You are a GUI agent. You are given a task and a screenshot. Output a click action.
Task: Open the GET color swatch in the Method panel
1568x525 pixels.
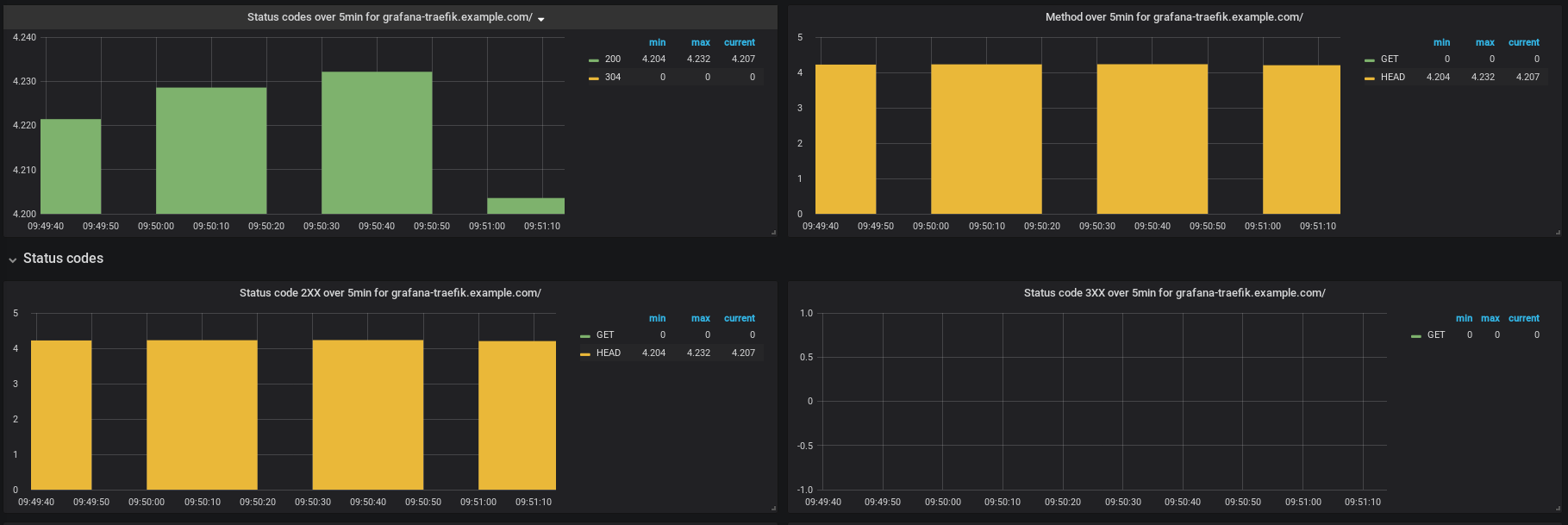pos(1370,60)
